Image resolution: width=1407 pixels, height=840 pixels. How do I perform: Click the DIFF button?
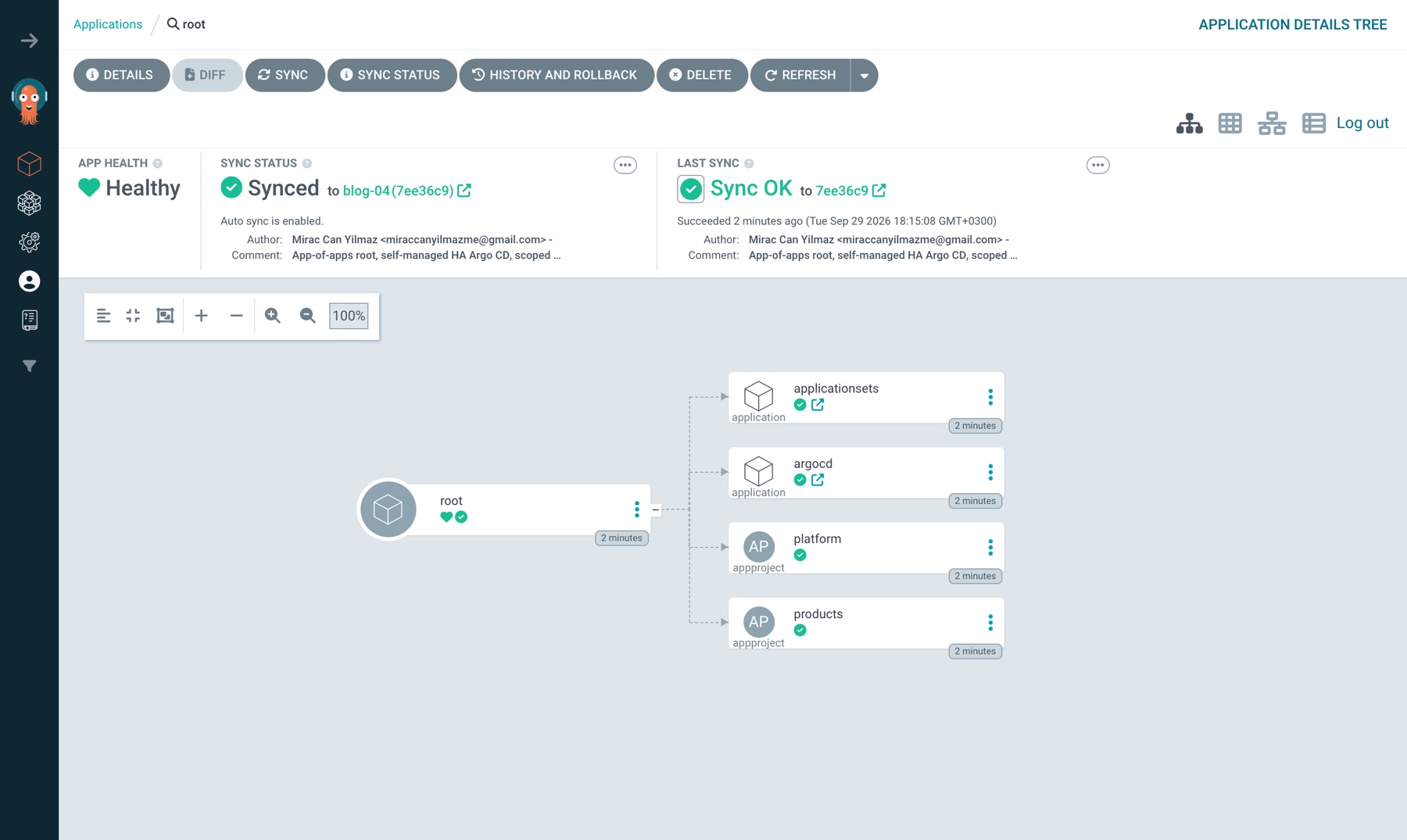point(207,76)
